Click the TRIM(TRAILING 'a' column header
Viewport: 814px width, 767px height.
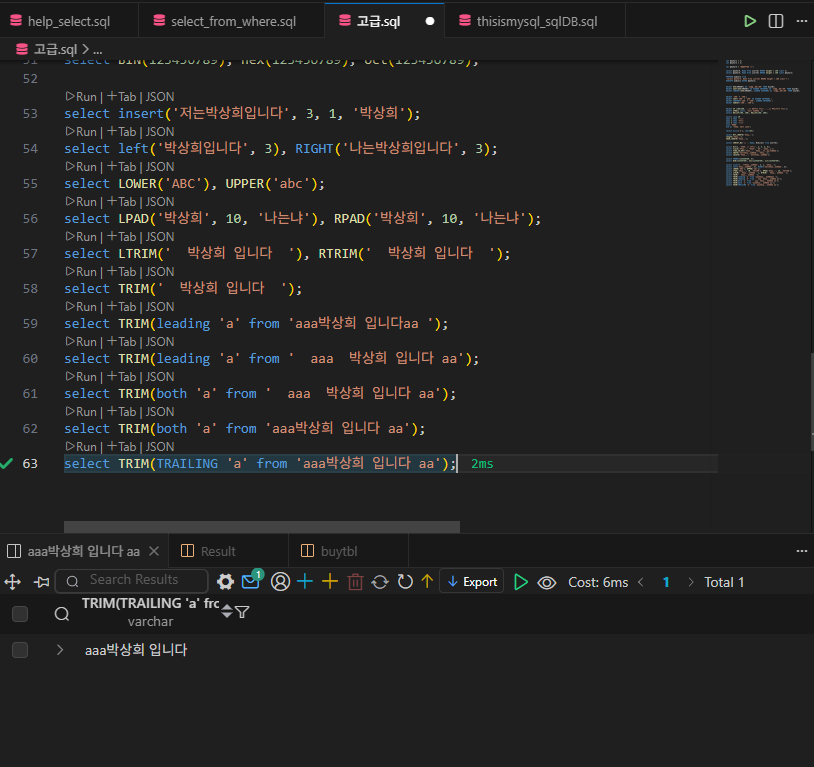click(151, 603)
